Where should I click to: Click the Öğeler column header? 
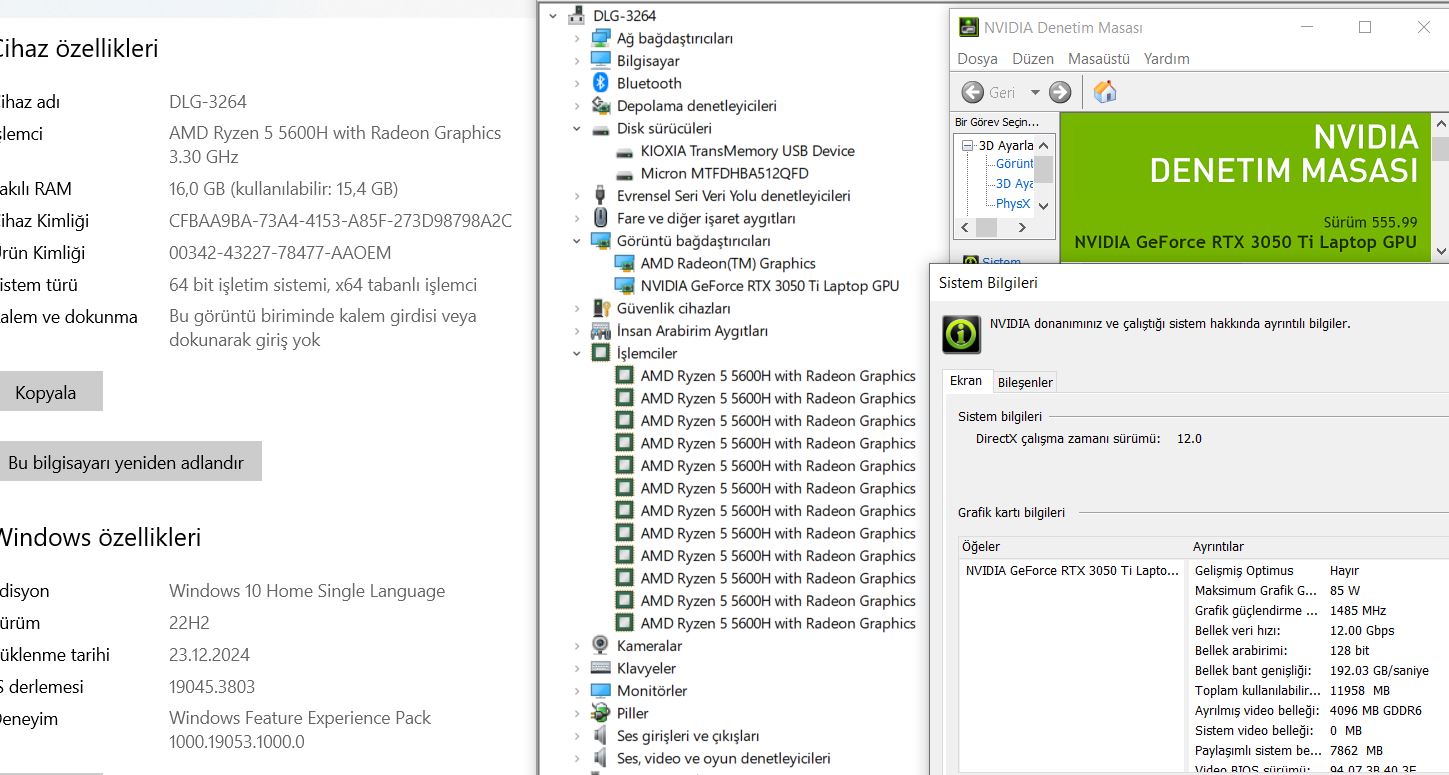(1072, 547)
